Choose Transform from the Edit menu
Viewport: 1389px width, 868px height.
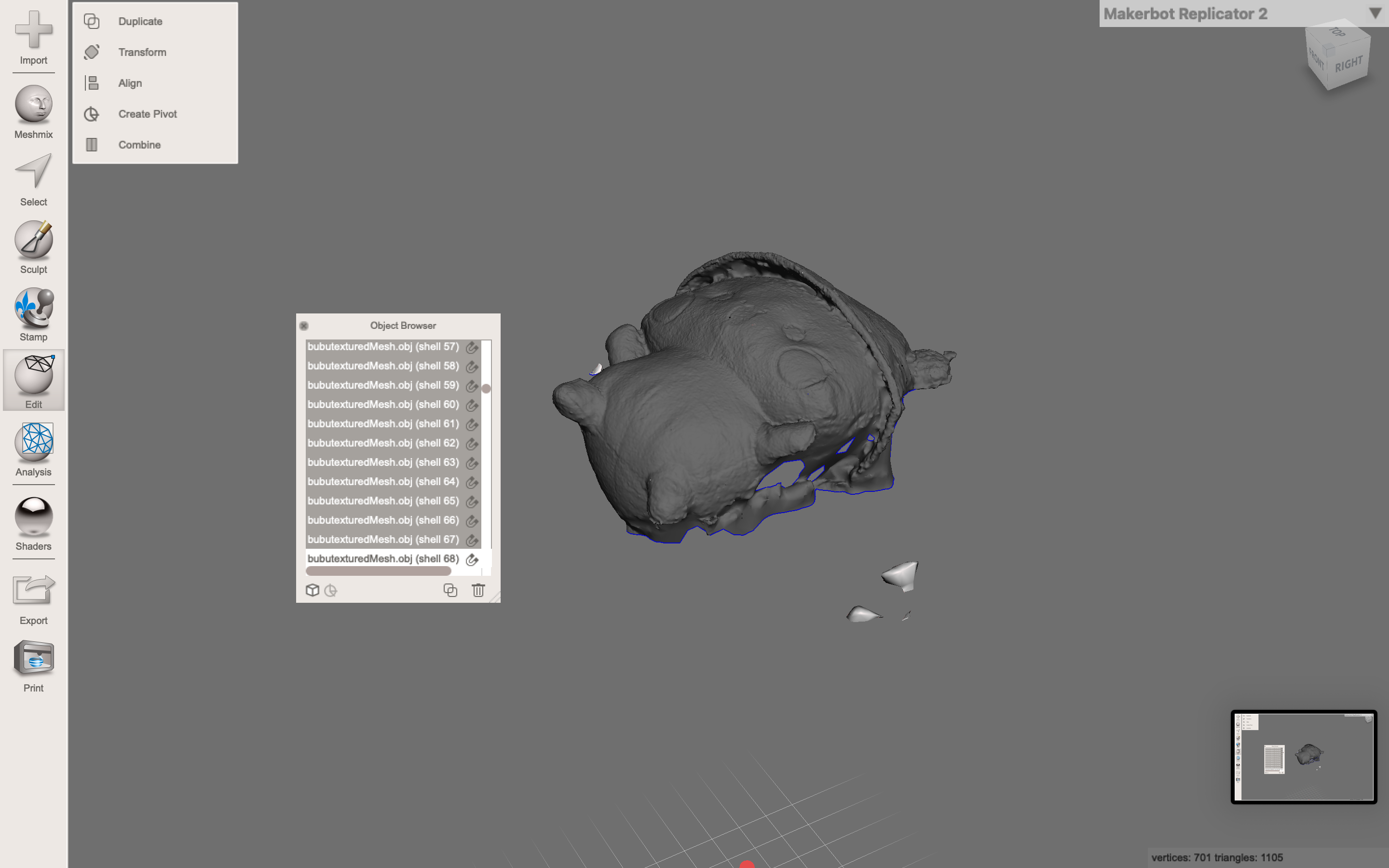tap(142, 52)
